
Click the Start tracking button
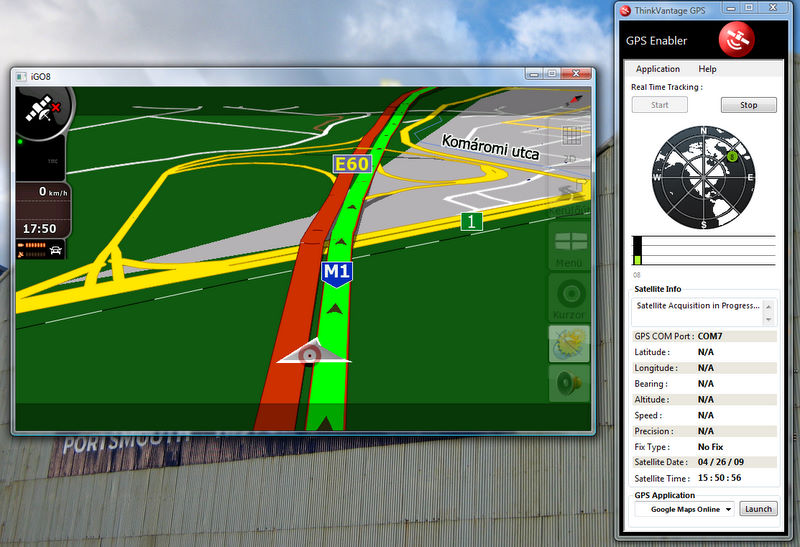coord(660,105)
